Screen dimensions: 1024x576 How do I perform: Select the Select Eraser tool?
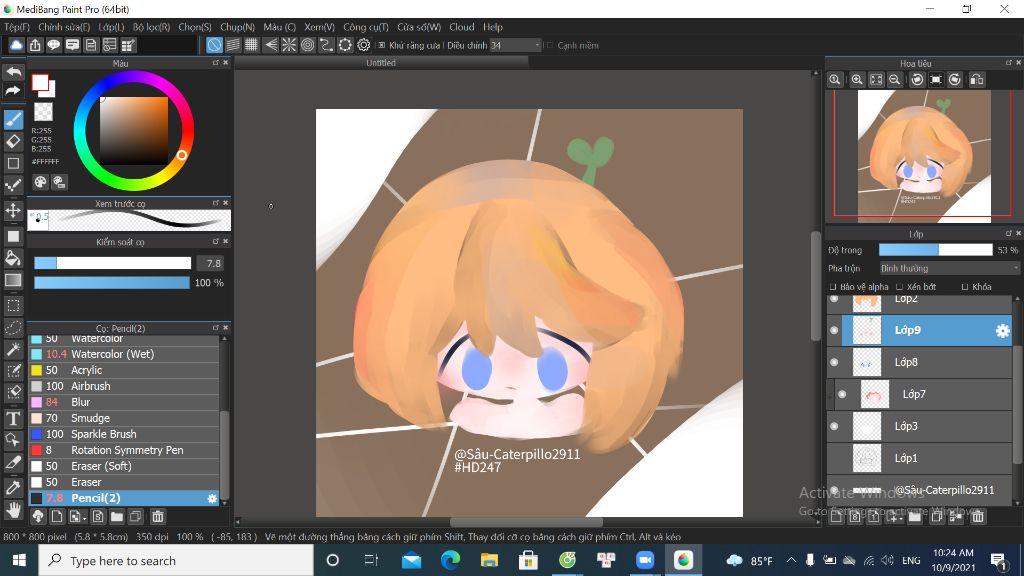(13, 394)
